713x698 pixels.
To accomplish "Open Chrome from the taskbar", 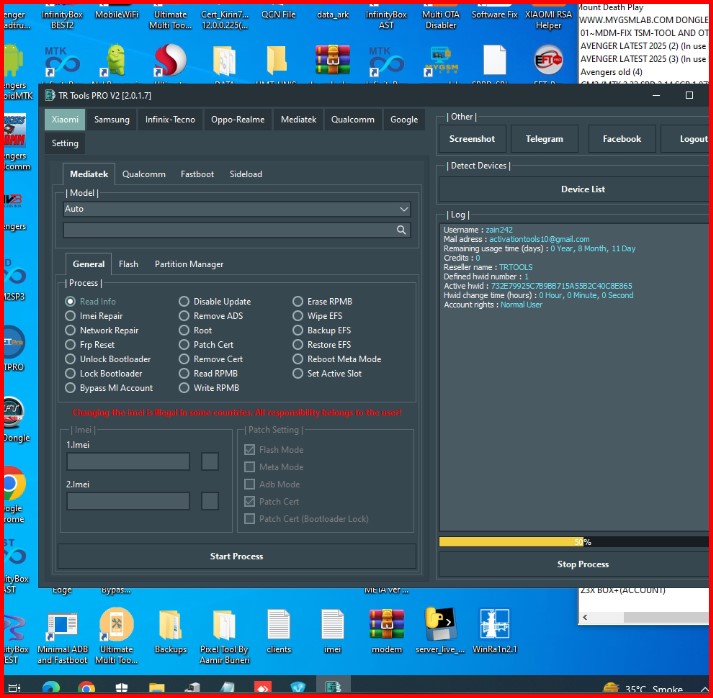I will click(x=86, y=688).
